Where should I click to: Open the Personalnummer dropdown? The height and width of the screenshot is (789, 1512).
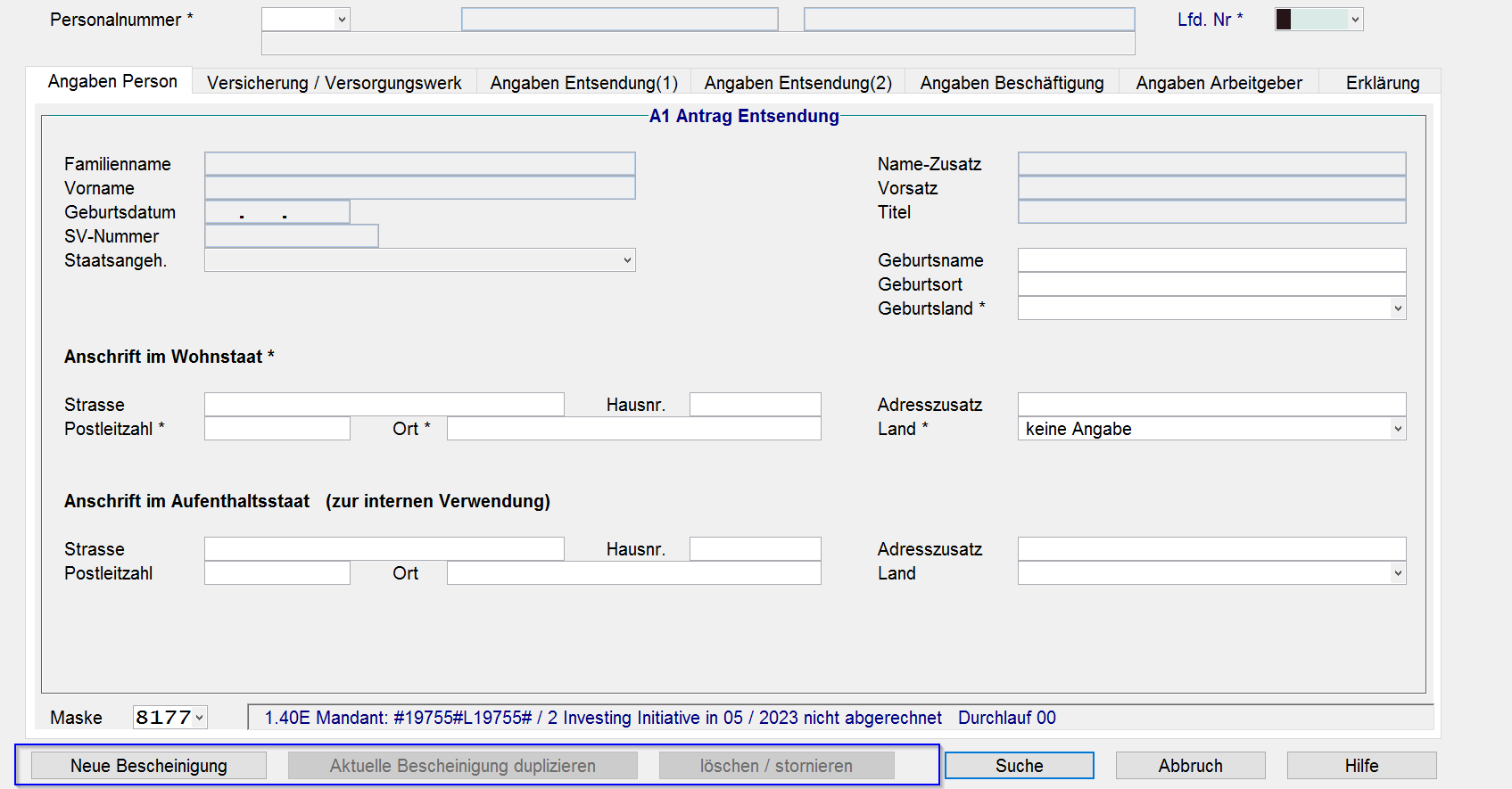(341, 20)
